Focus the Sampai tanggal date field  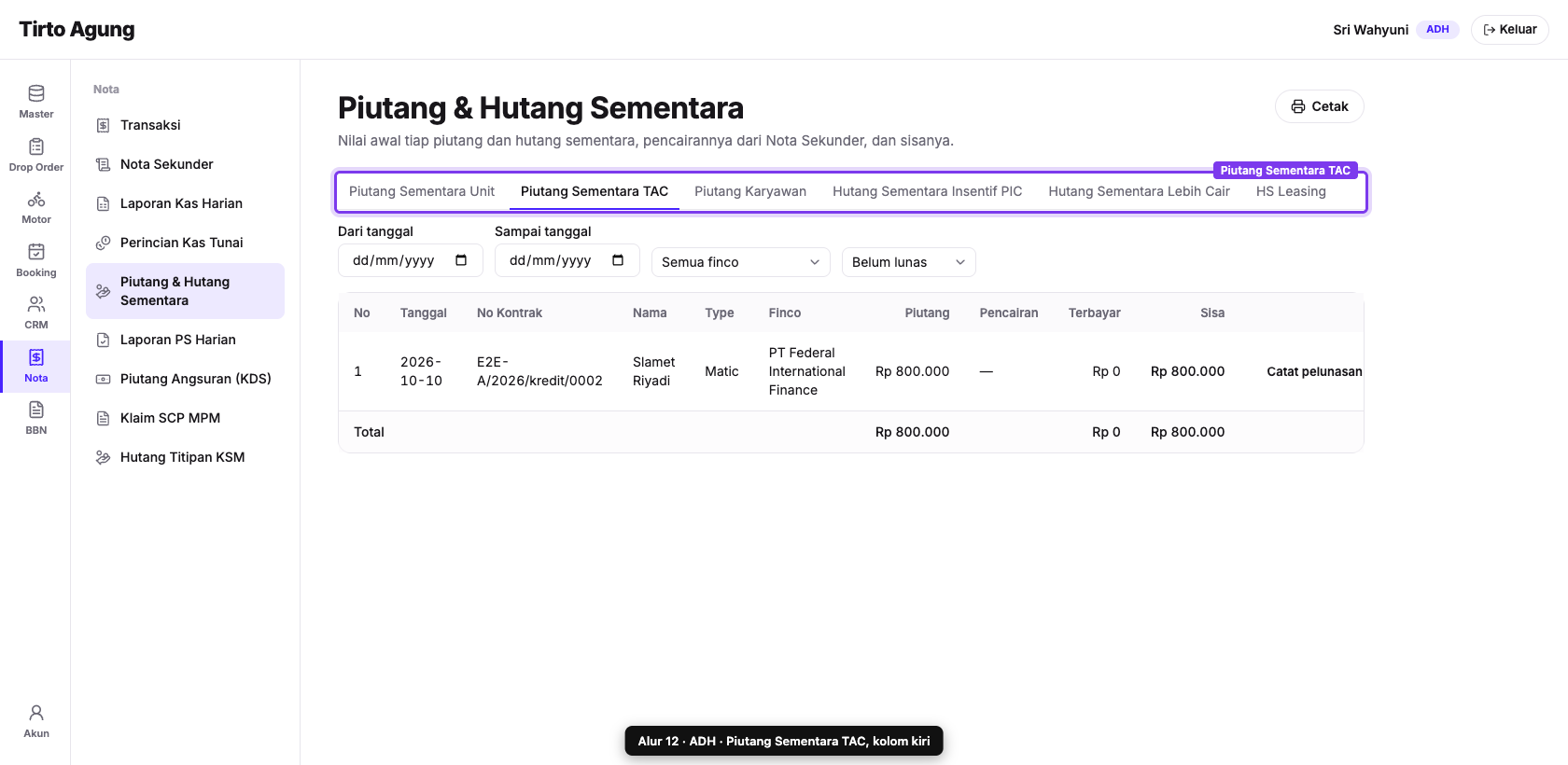click(567, 260)
